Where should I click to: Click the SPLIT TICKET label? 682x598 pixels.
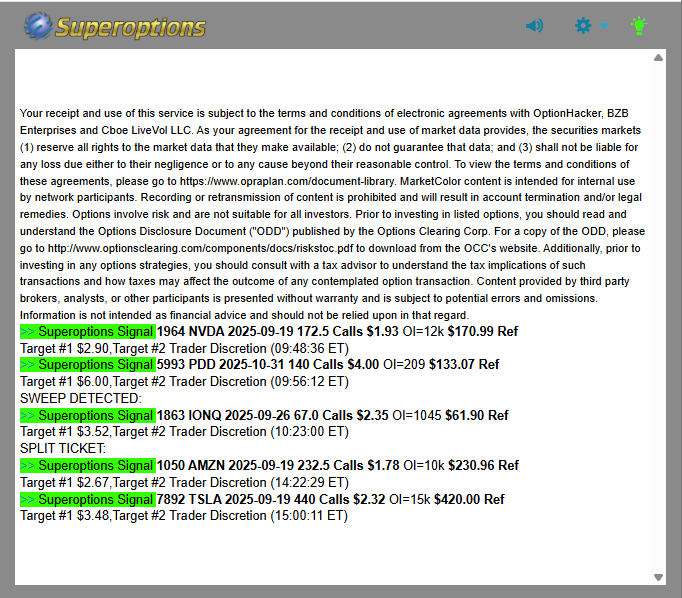(63, 449)
